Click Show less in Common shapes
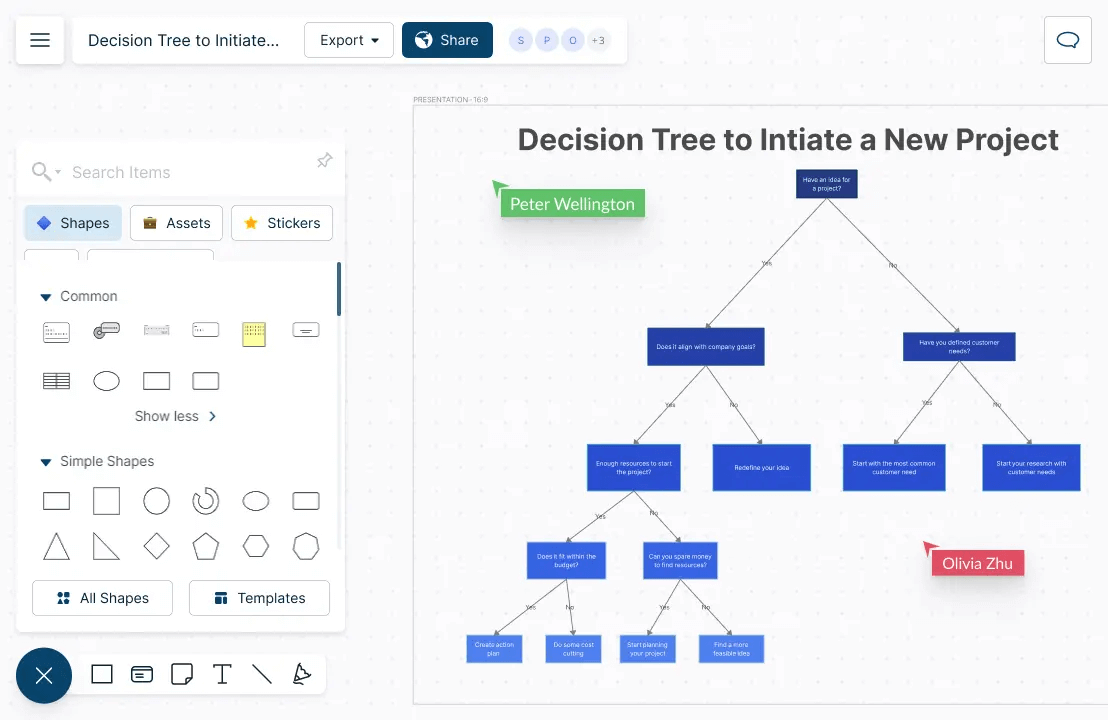 (x=175, y=416)
